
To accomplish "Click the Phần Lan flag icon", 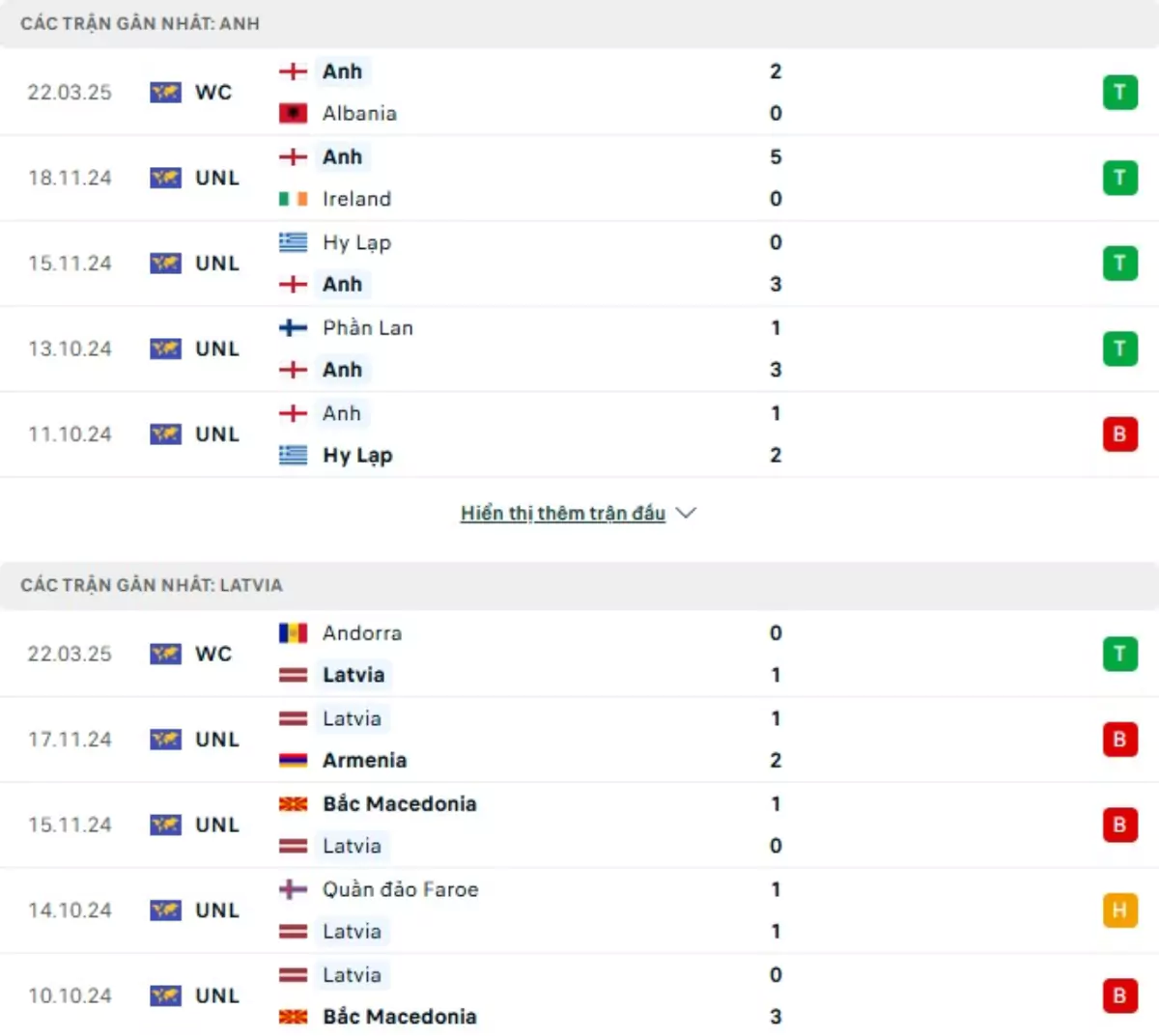I will click(293, 328).
